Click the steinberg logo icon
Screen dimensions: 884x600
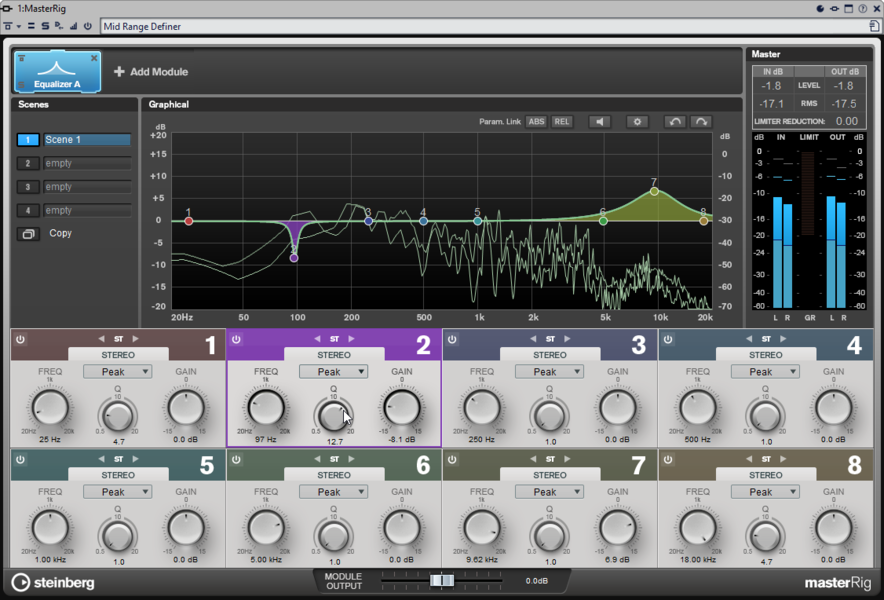pyautogui.click(x=20, y=582)
